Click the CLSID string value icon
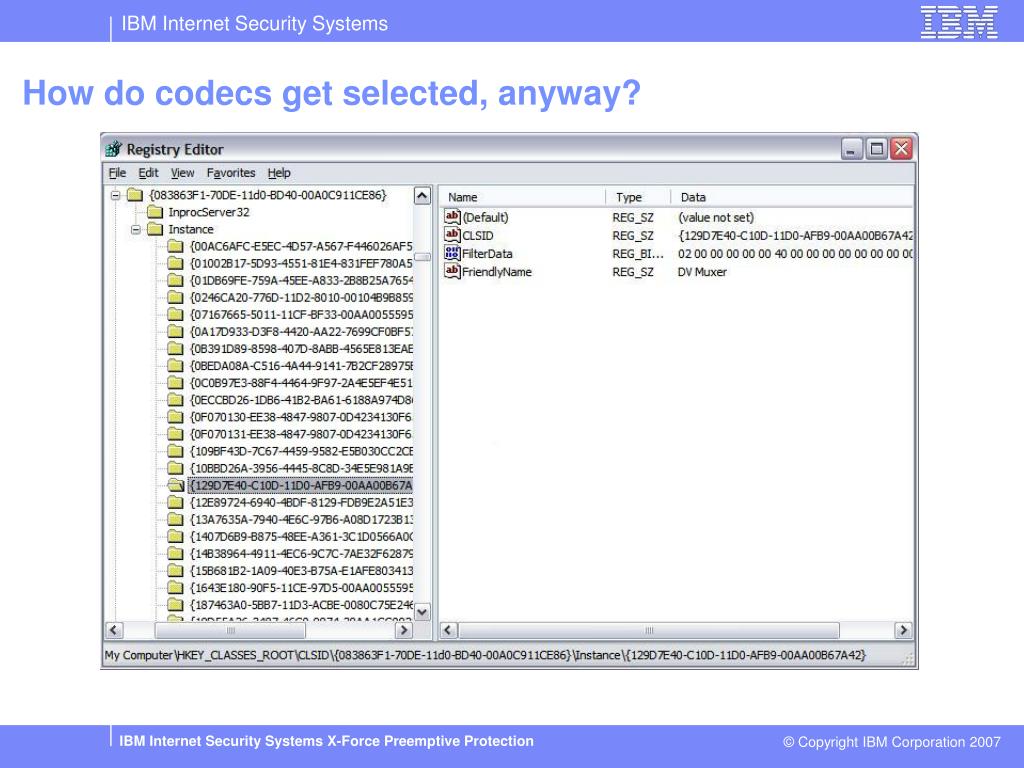The image size is (1024, 768). [452, 235]
